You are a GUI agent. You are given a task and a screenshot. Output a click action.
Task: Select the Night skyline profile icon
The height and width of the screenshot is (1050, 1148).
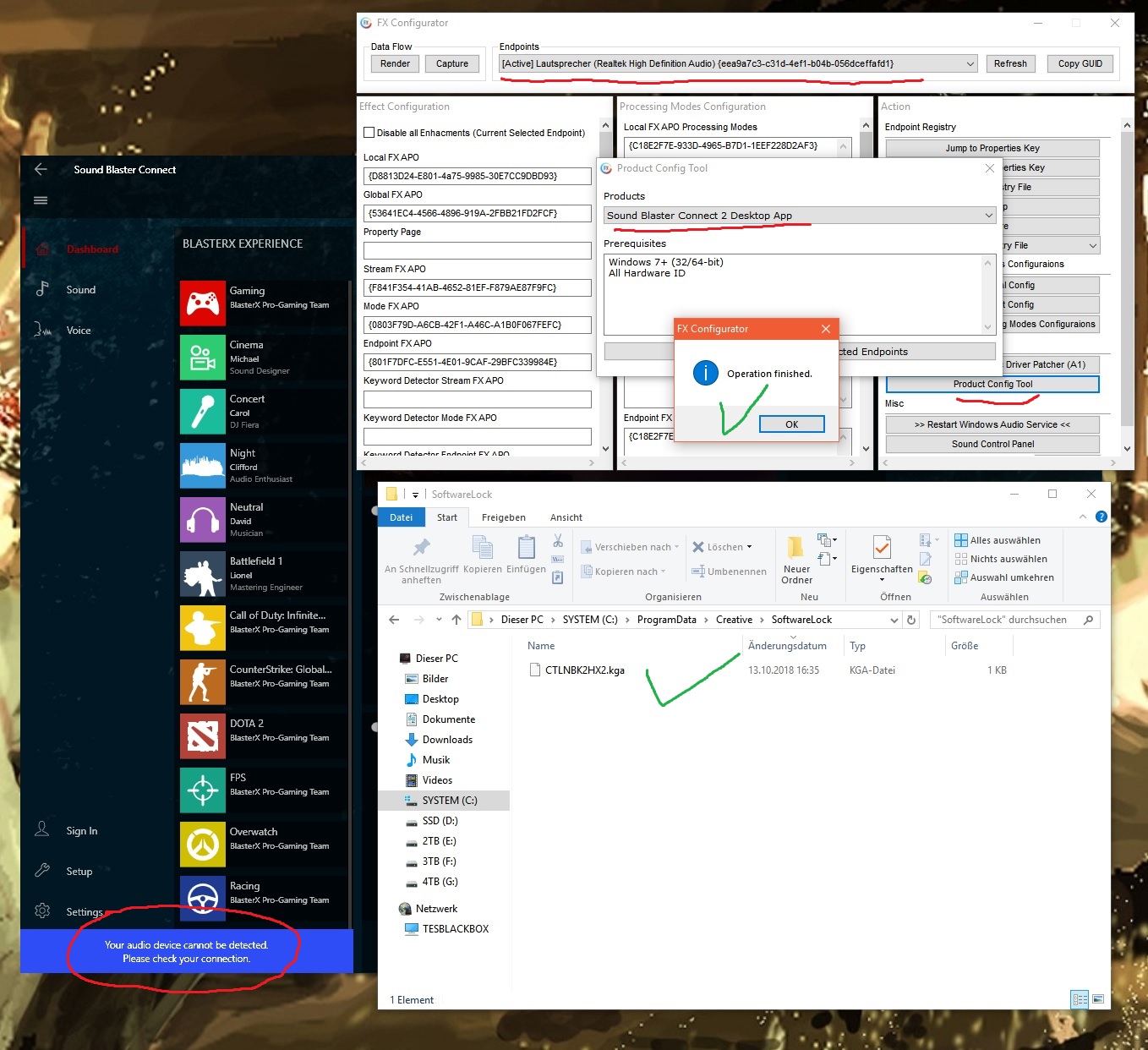point(203,465)
